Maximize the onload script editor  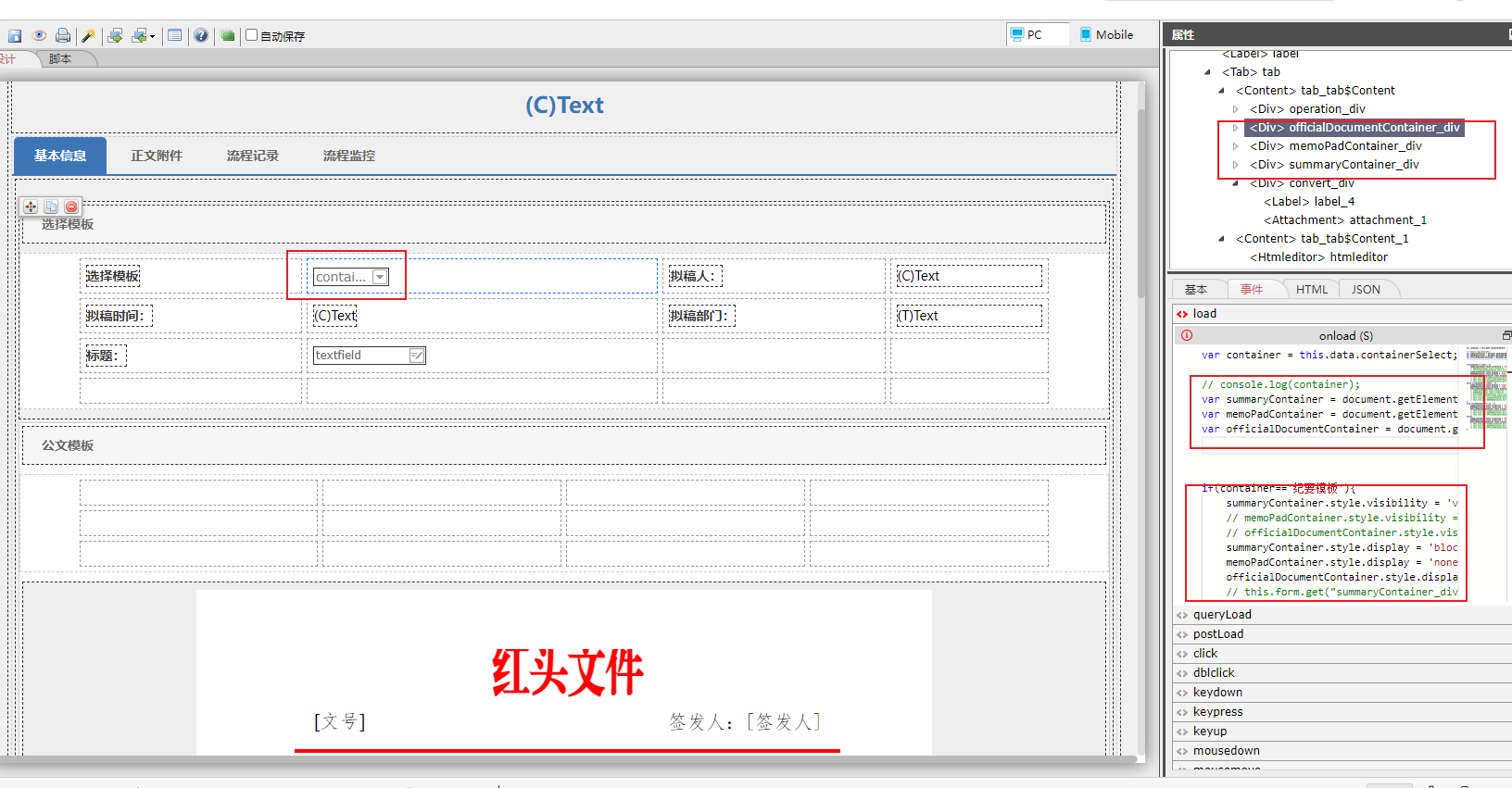tap(1506, 335)
